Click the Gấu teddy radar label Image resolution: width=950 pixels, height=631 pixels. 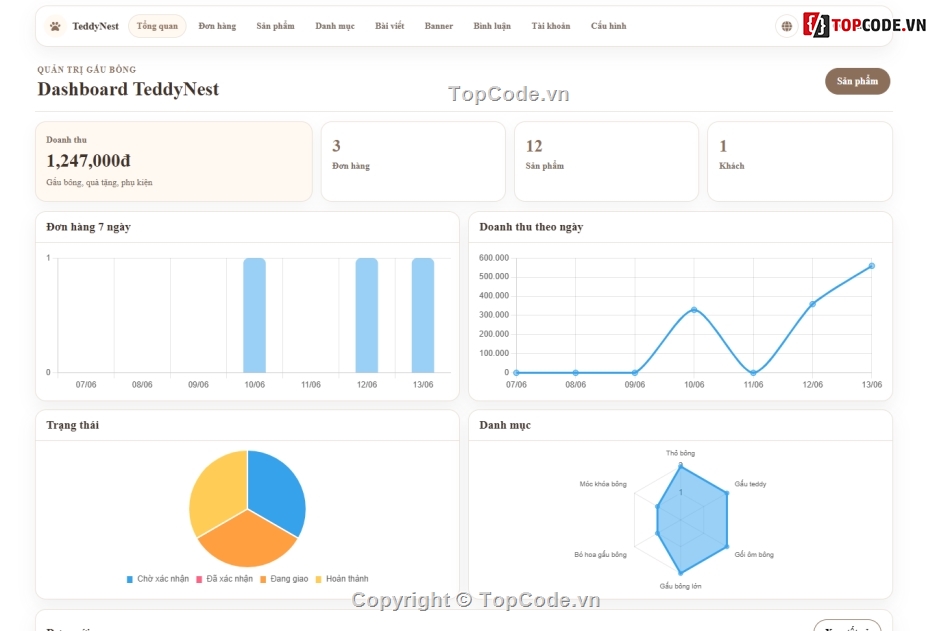[751, 484]
